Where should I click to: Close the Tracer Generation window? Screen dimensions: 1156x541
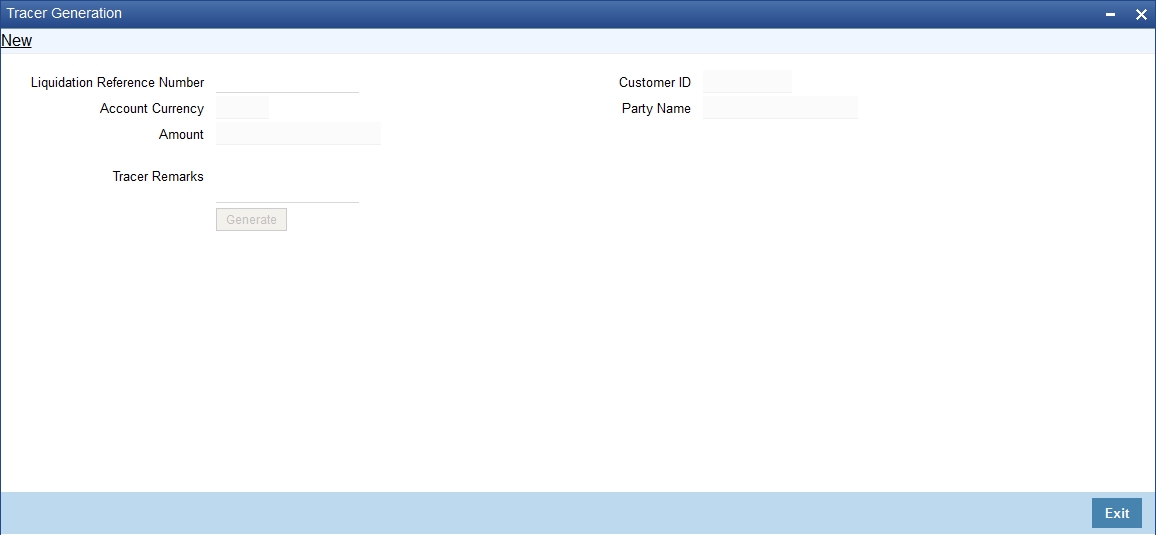(1141, 14)
